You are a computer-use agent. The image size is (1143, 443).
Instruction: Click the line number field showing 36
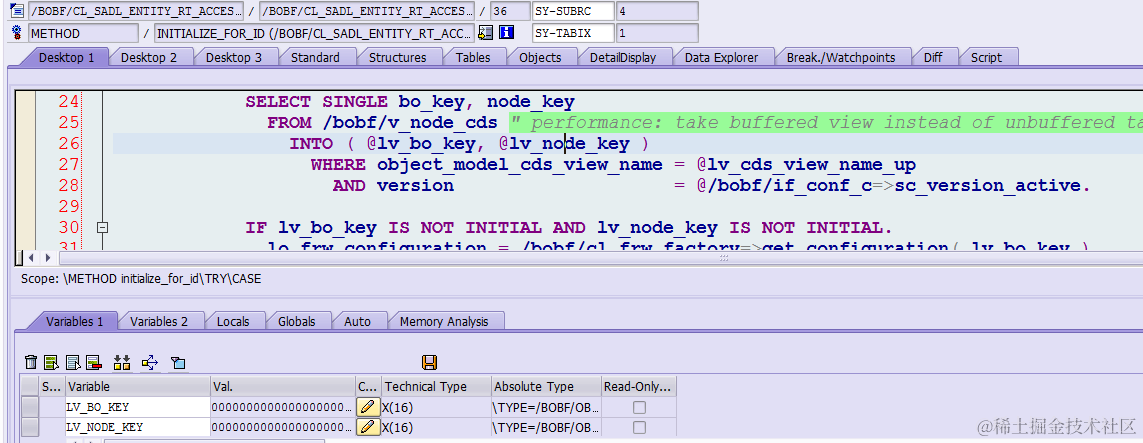[x=509, y=11]
